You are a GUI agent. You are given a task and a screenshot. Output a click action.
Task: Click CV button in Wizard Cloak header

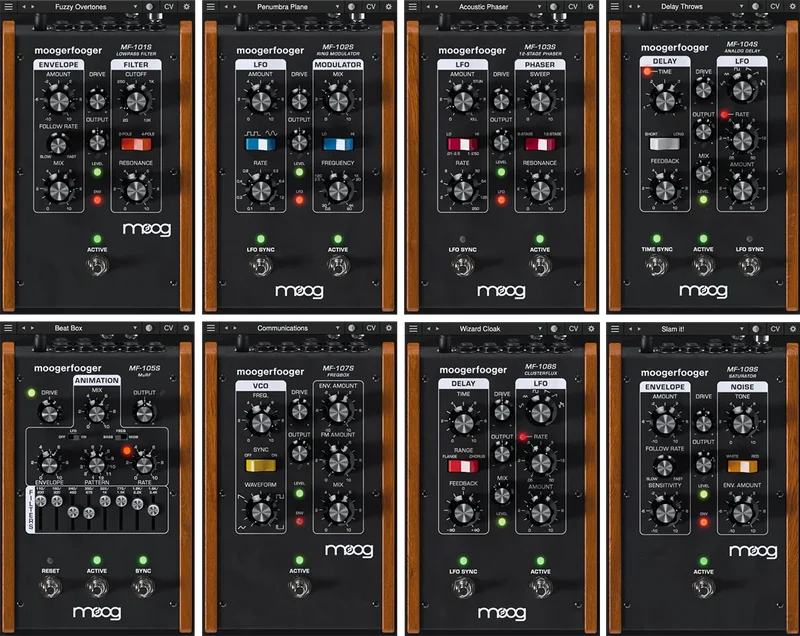[x=573, y=328]
